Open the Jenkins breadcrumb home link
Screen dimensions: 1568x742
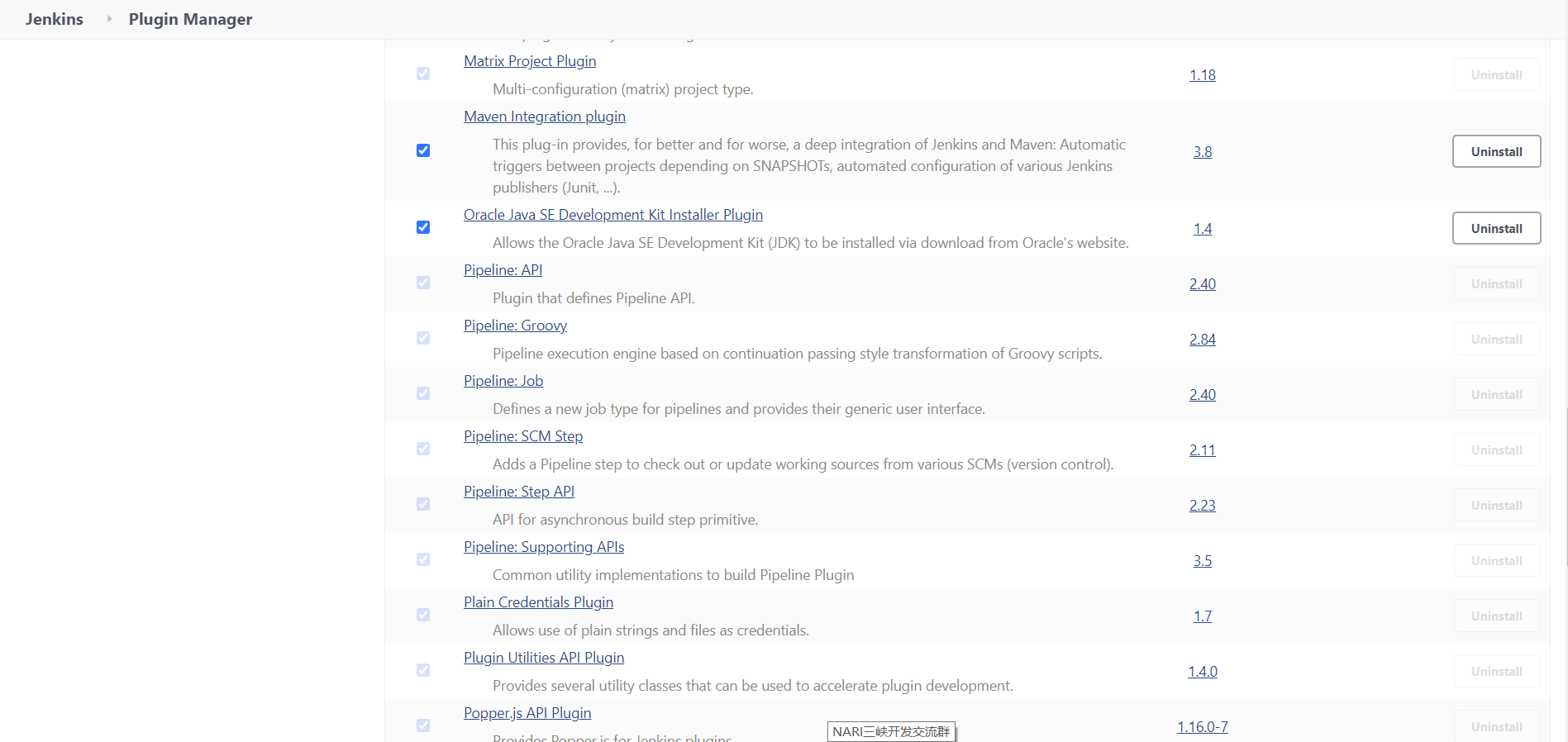[55, 19]
